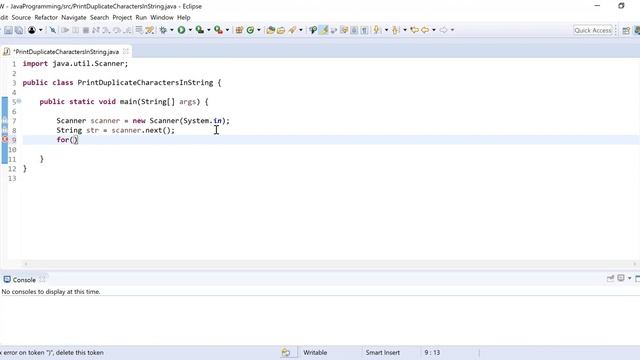Open the Help menu
This screenshot has width=640, height=360.
click(184, 18)
